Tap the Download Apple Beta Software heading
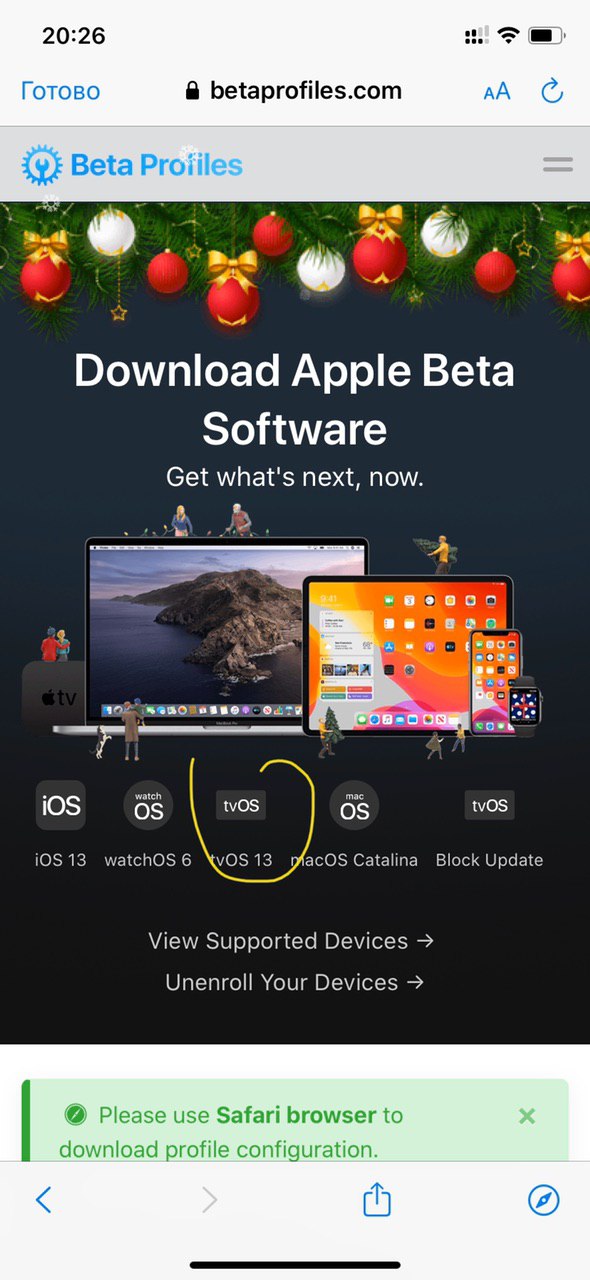 click(x=294, y=399)
